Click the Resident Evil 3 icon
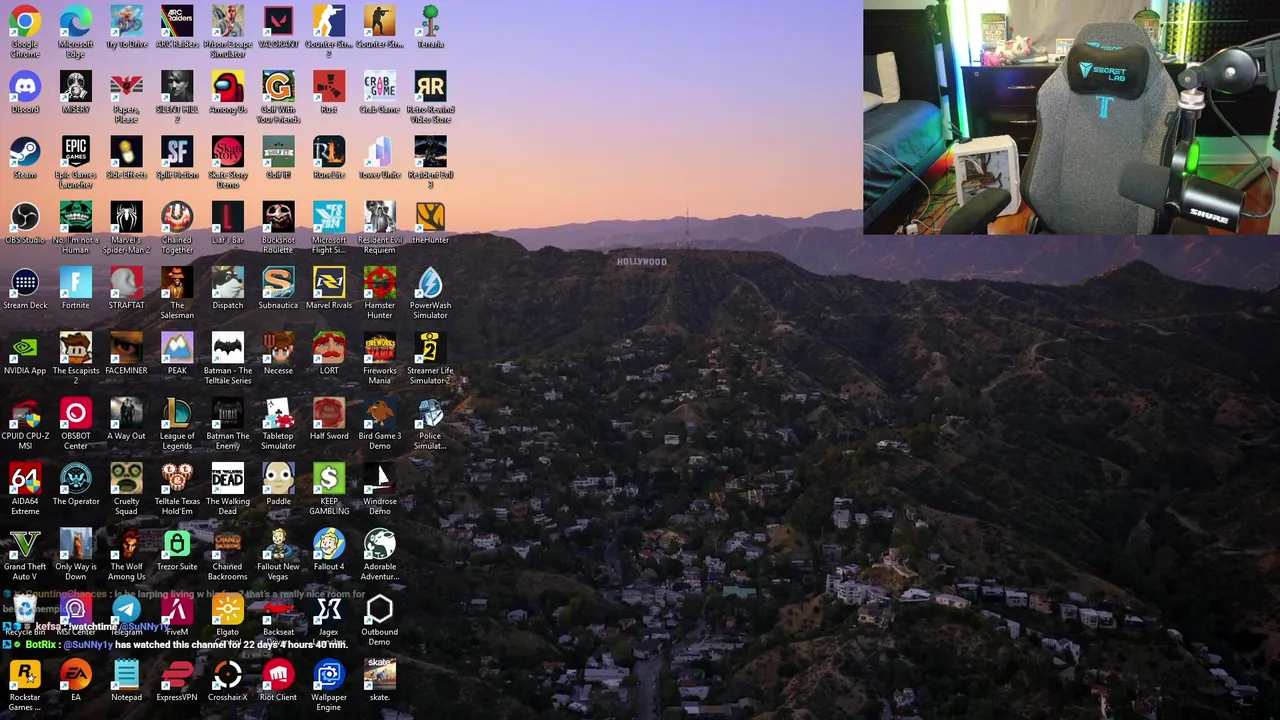The image size is (1280, 720). [x=430, y=162]
